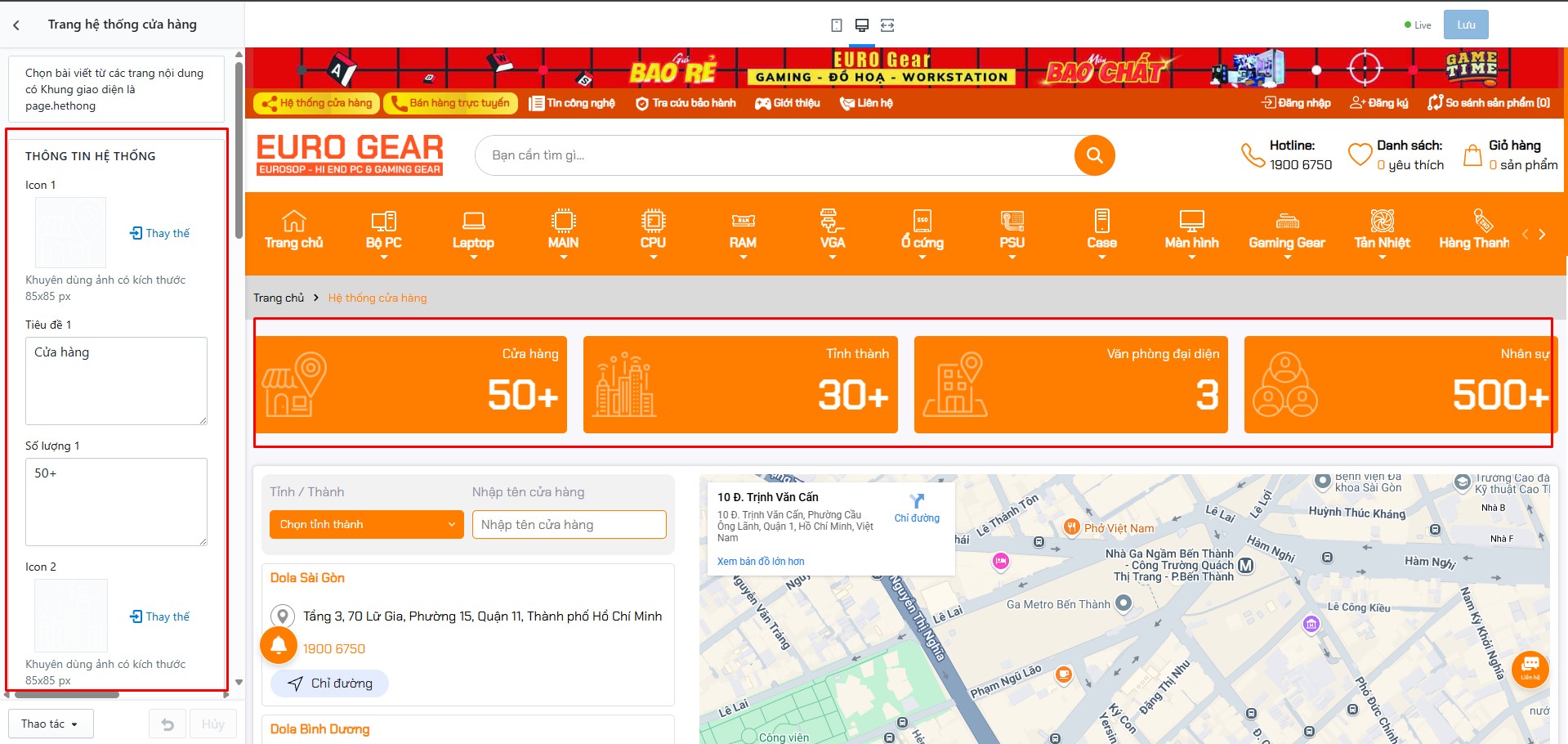This screenshot has width=1568, height=744.
Task: Click the Laptop category icon
Action: [473, 221]
